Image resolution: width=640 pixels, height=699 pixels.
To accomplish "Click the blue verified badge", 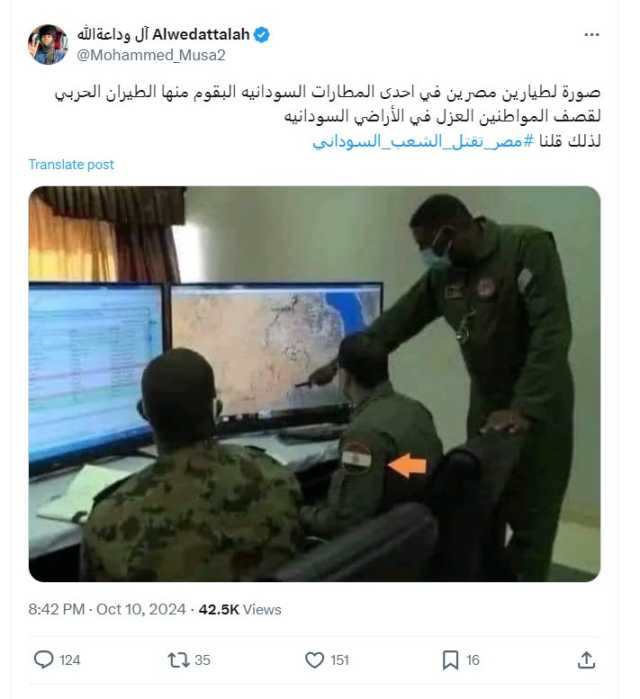I will pyautogui.click(x=261, y=35).
